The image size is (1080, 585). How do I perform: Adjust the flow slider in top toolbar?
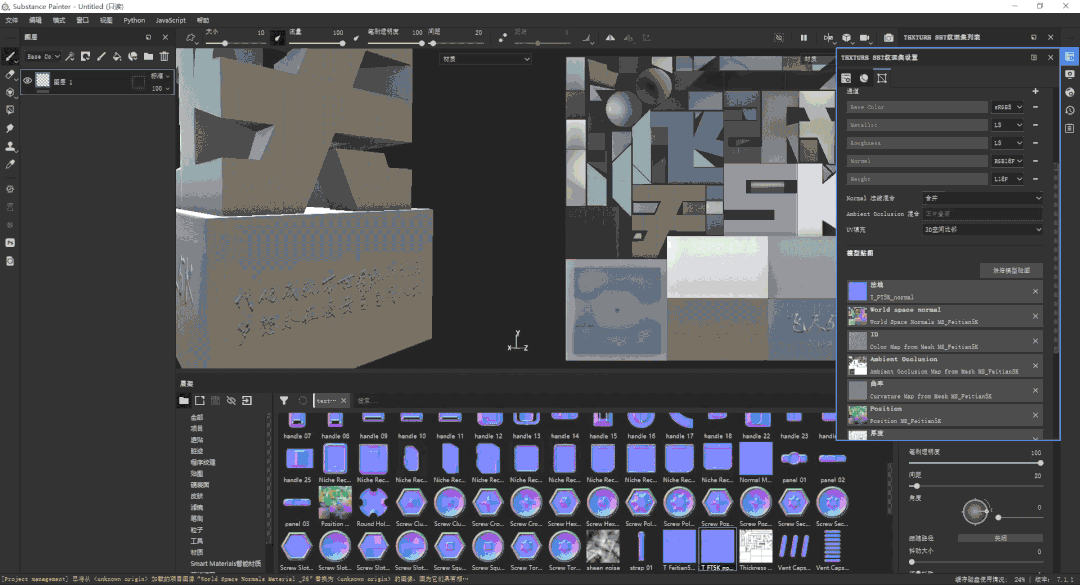pos(317,43)
